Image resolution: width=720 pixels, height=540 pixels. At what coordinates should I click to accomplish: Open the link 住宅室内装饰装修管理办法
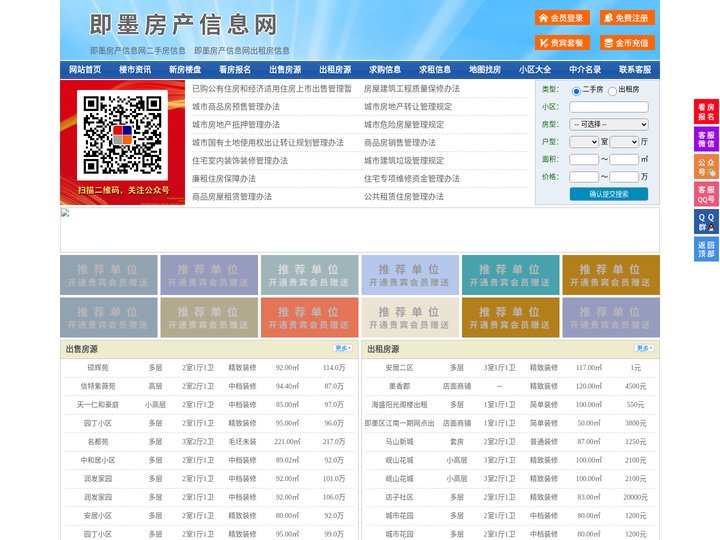coord(240,161)
